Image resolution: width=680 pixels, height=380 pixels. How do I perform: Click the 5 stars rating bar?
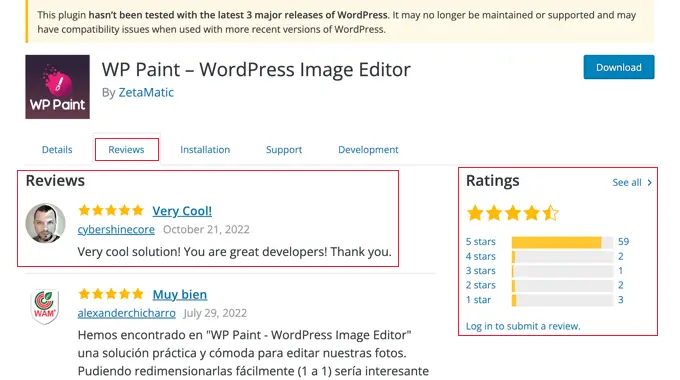pos(562,242)
